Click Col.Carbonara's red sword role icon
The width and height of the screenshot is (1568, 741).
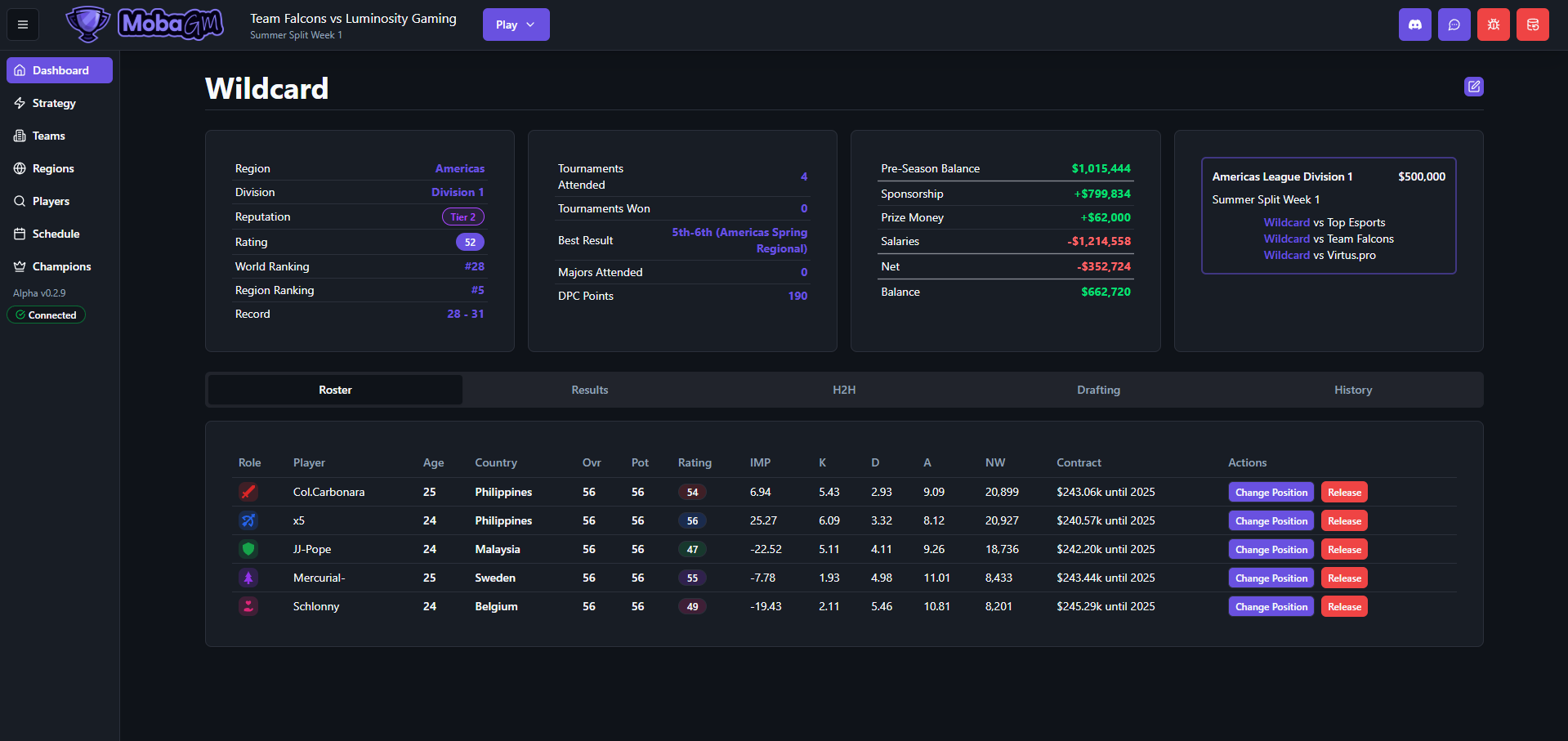pyautogui.click(x=248, y=492)
